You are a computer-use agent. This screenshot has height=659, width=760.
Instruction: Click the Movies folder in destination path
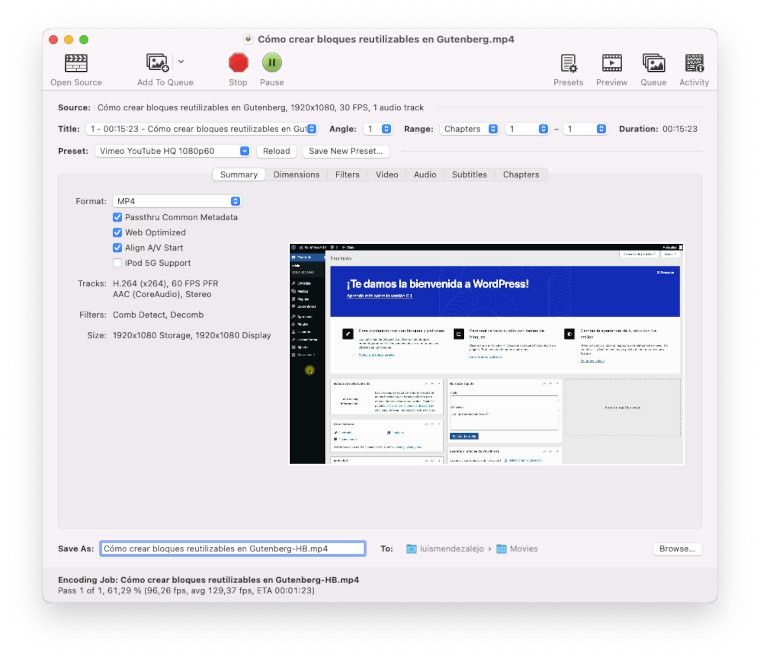coord(517,549)
